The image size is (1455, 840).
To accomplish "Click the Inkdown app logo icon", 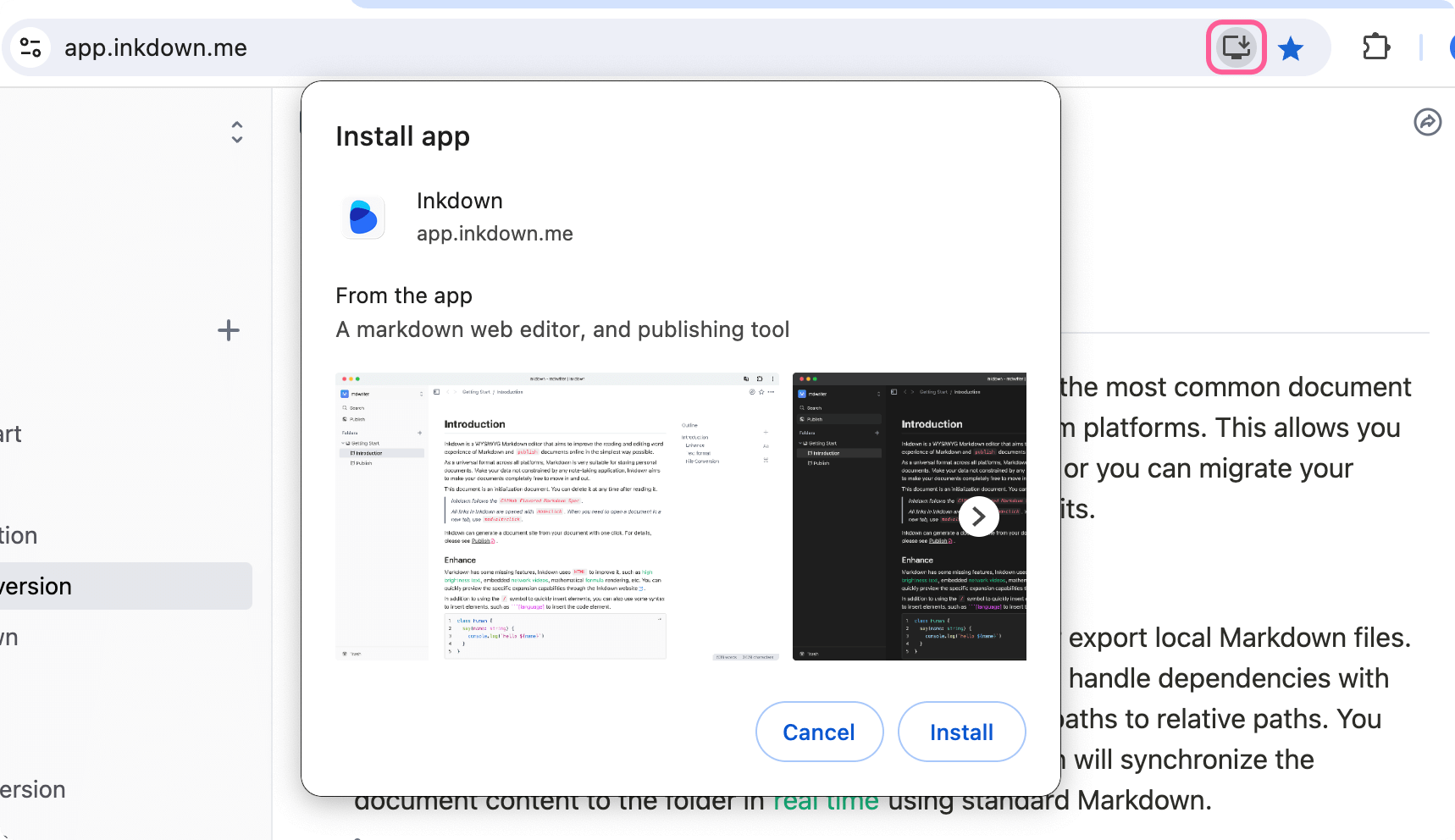I will point(363,217).
